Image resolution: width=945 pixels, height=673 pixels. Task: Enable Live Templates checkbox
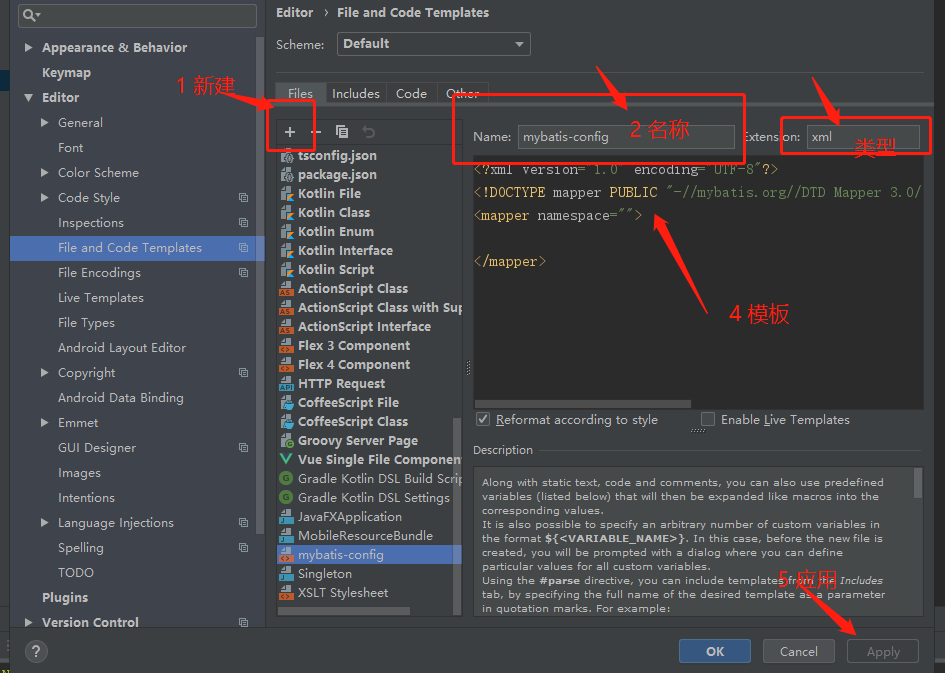(x=708, y=419)
